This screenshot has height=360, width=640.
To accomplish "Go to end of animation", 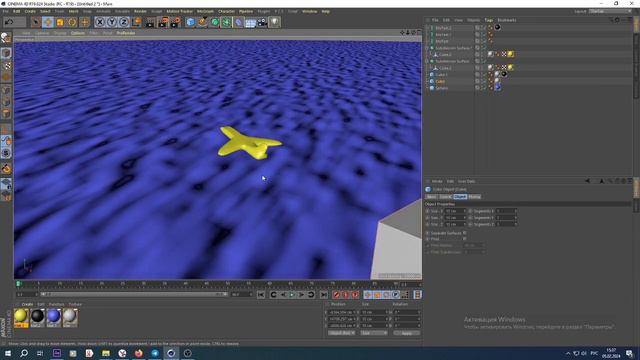I will click(323, 295).
